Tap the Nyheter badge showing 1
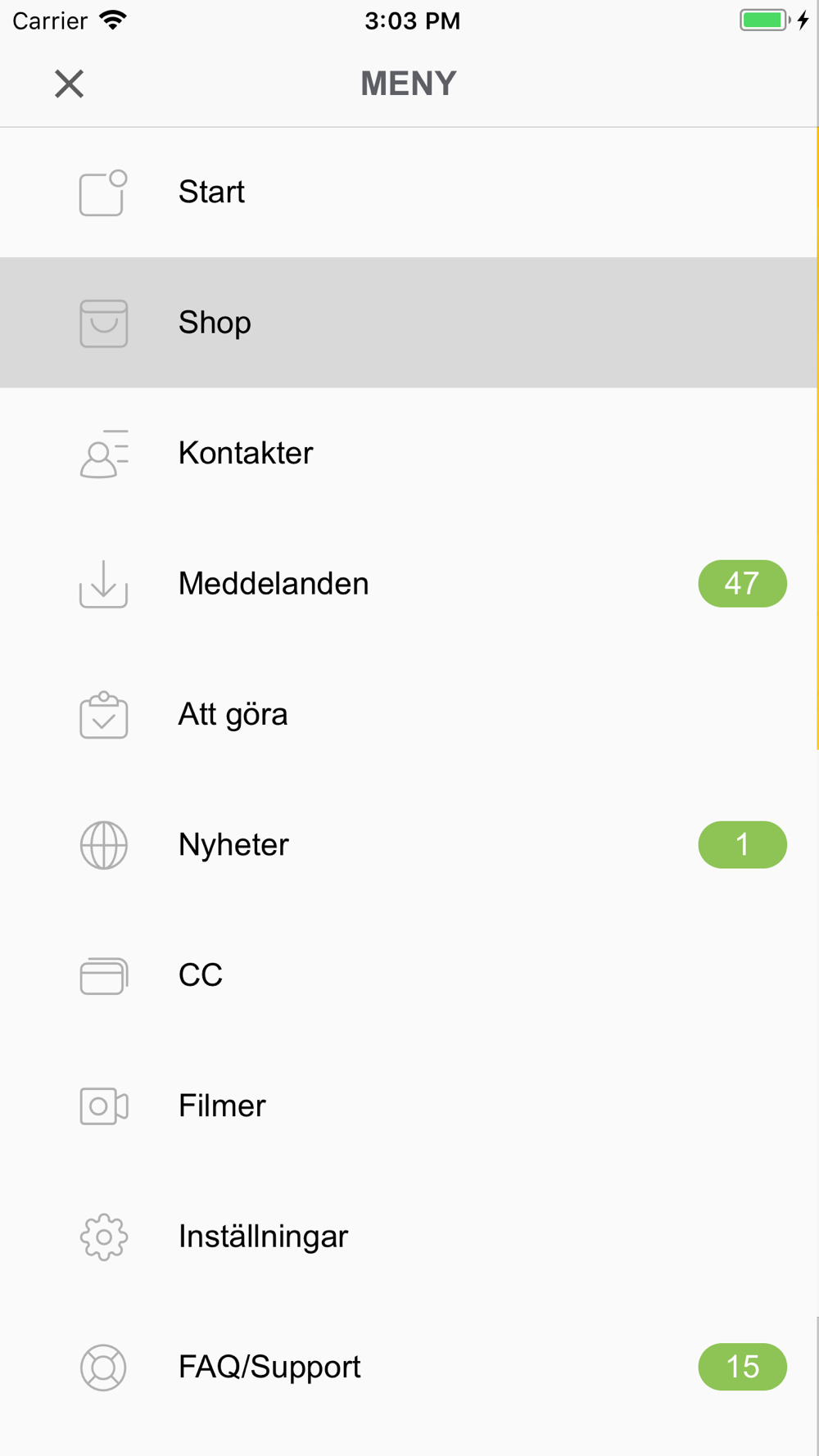Image resolution: width=819 pixels, height=1456 pixels. tap(742, 845)
